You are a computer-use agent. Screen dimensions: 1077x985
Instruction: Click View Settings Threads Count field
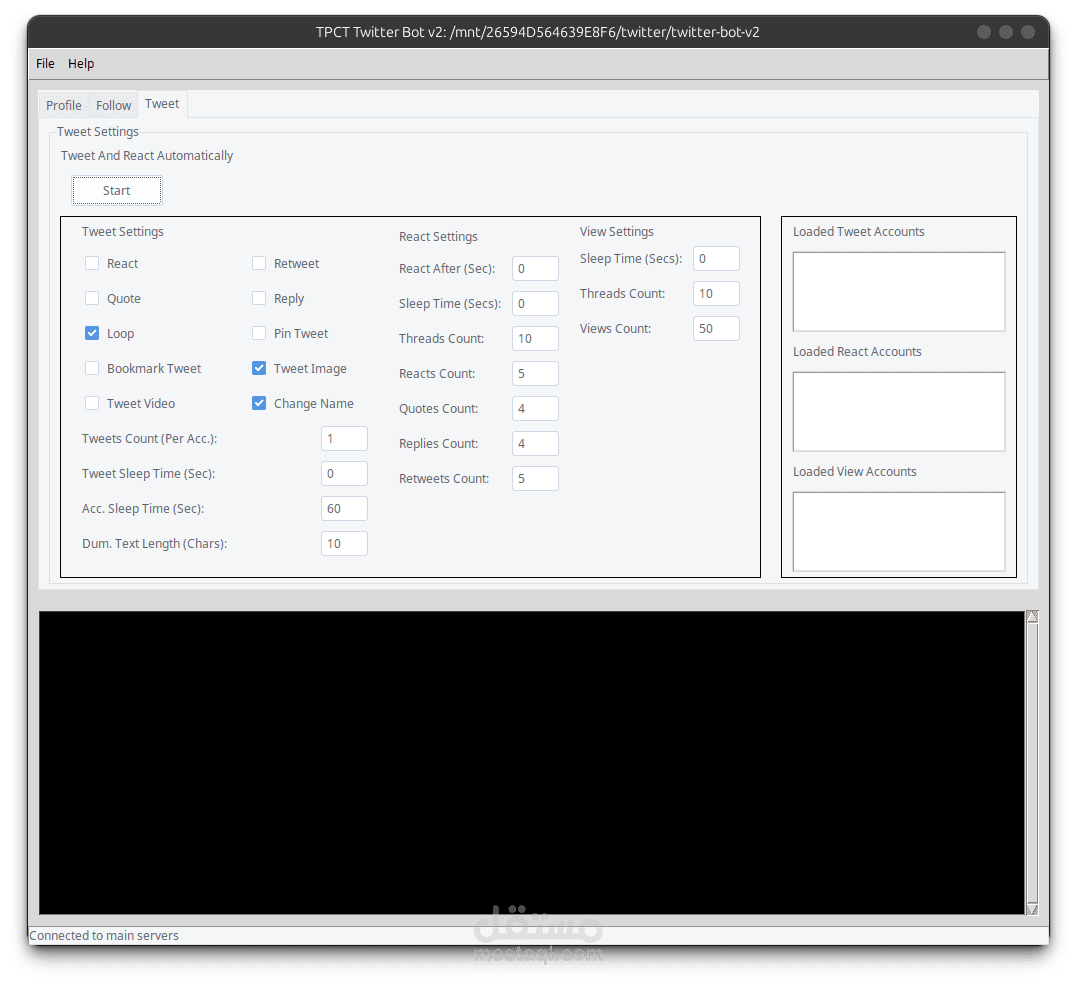[716, 294]
